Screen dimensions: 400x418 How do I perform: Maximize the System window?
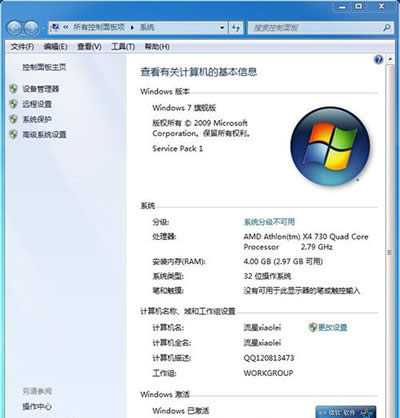click(x=359, y=6)
